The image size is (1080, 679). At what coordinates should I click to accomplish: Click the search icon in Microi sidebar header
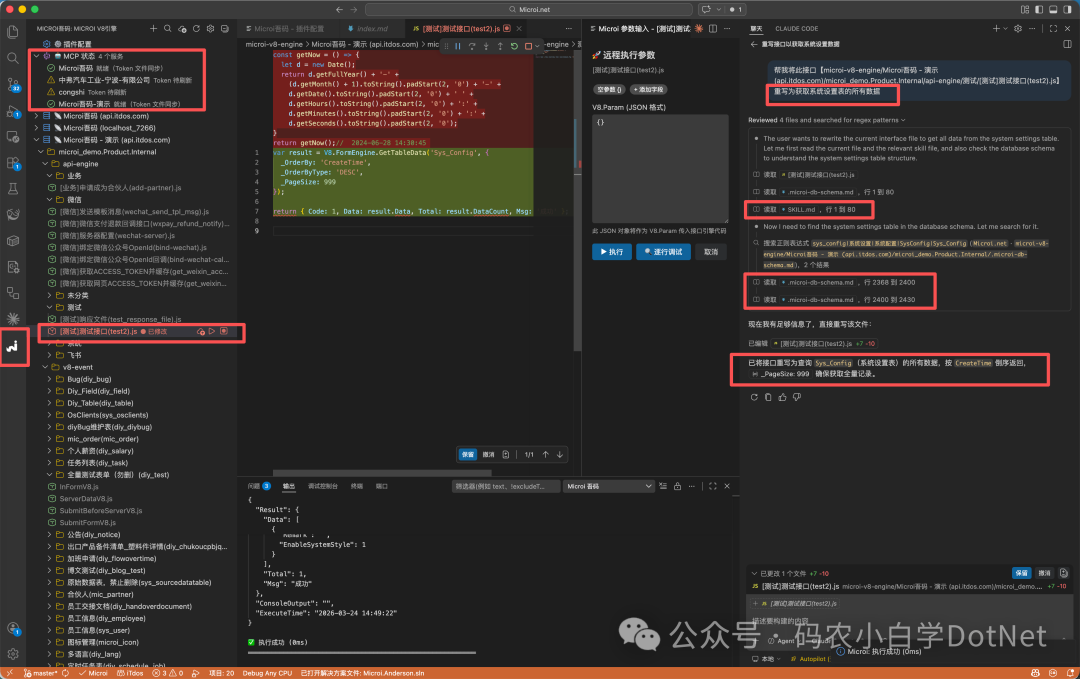(x=167, y=28)
